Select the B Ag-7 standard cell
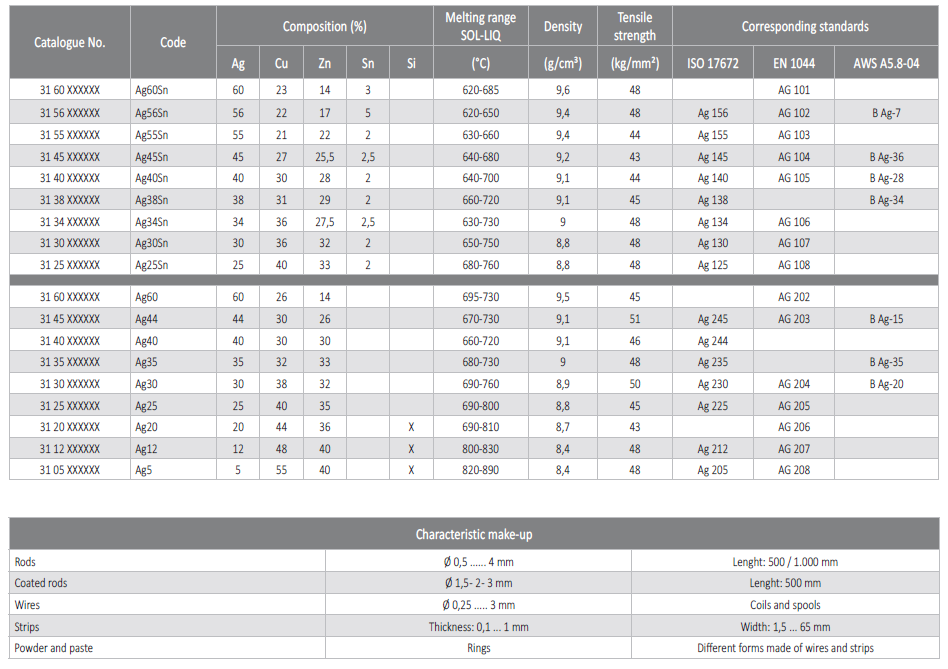This screenshot has width=948, height=669. coord(886,113)
